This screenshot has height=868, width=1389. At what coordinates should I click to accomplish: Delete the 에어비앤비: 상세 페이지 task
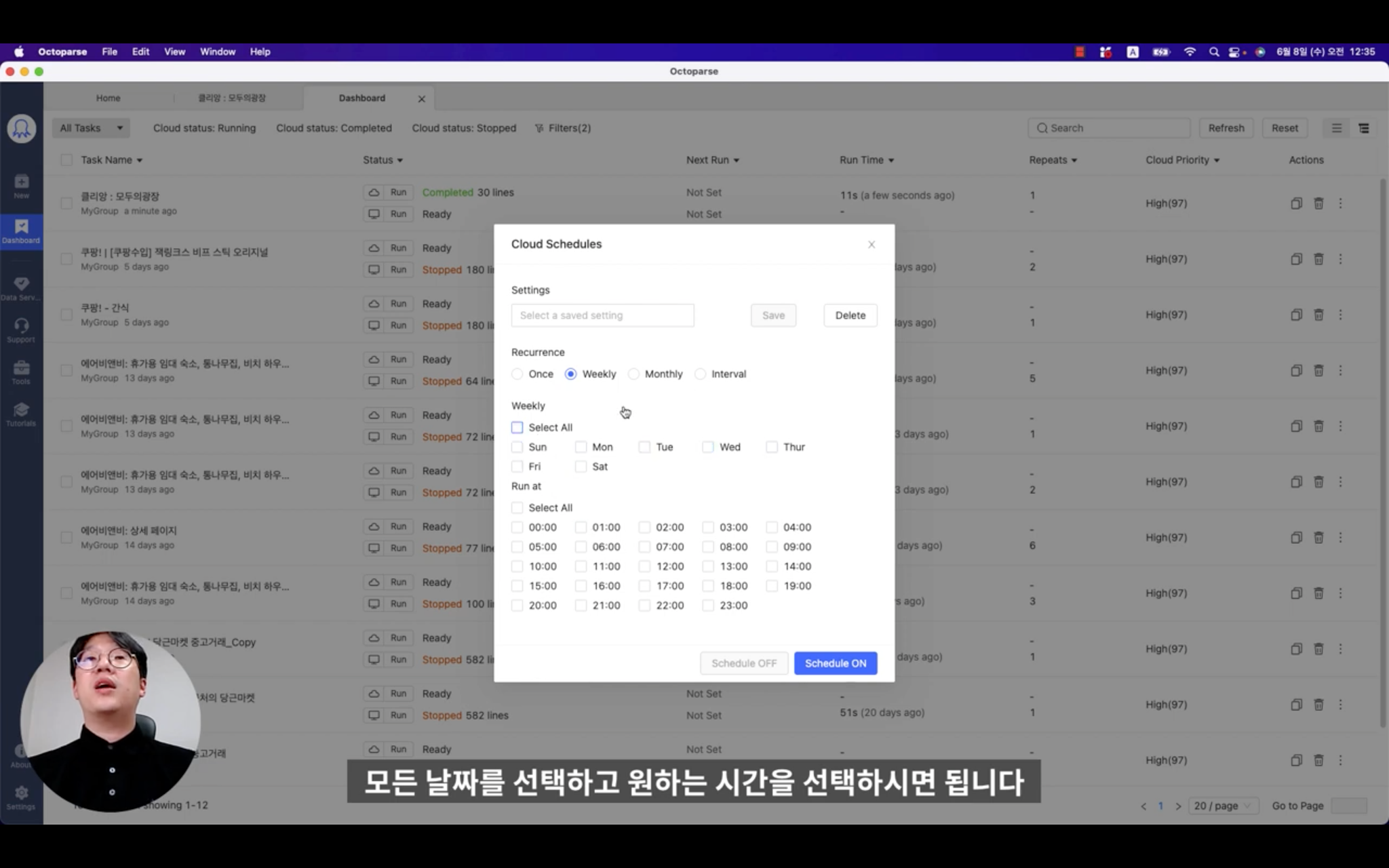1318,538
